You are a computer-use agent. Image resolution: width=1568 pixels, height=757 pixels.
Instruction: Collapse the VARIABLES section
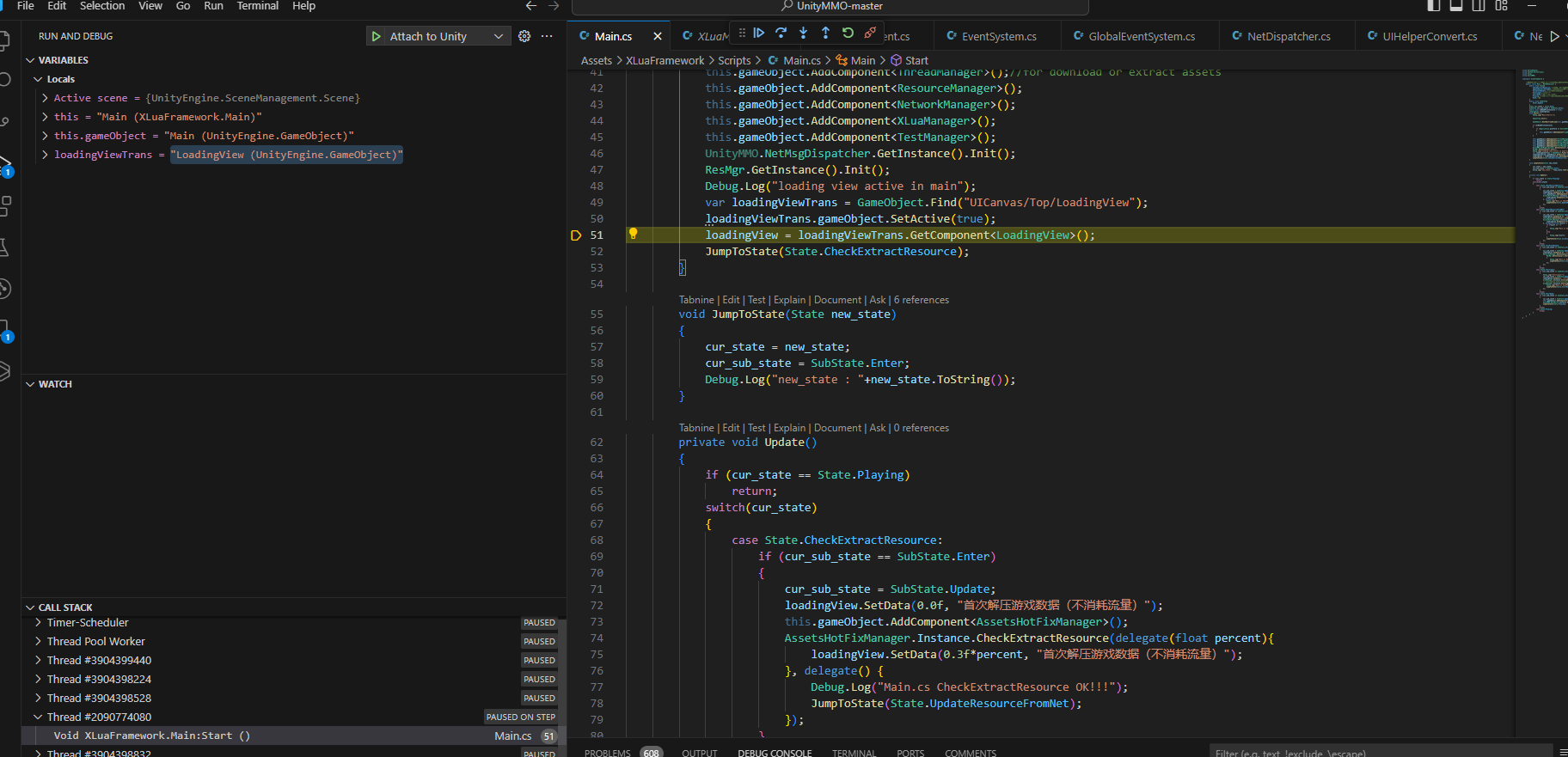31,60
